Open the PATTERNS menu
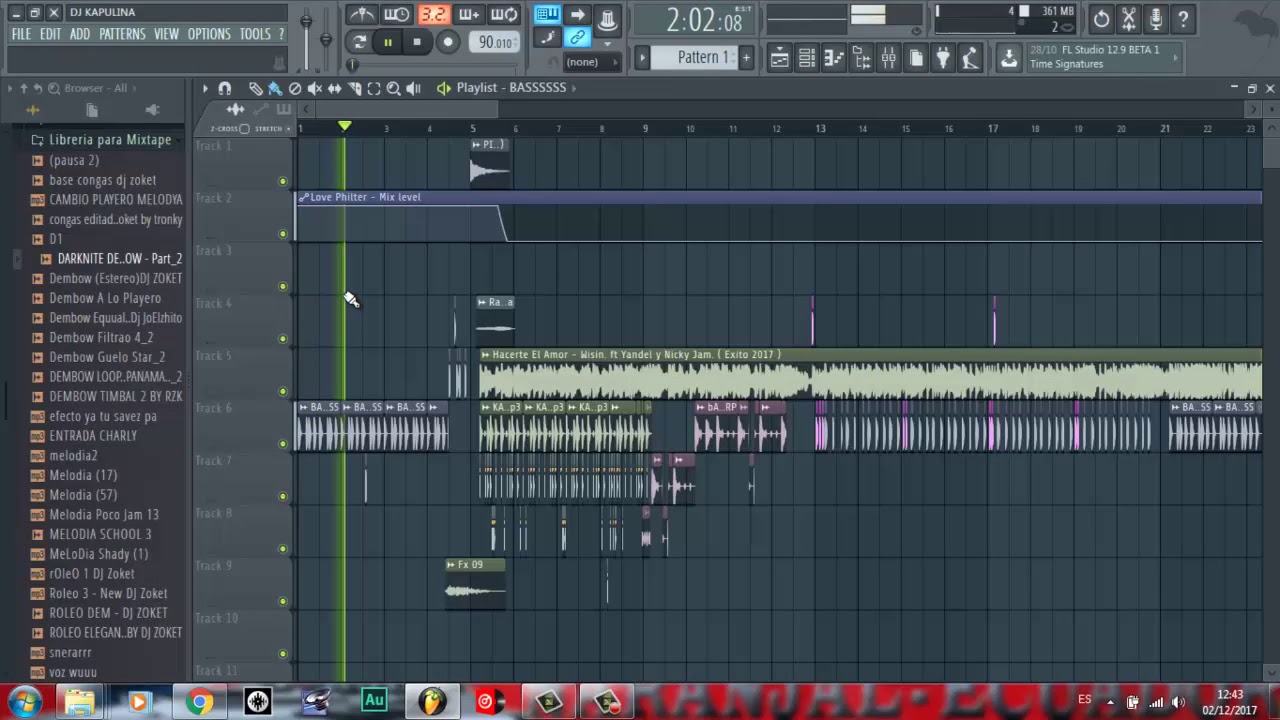This screenshot has height=720, width=1280. pos(122,34)
